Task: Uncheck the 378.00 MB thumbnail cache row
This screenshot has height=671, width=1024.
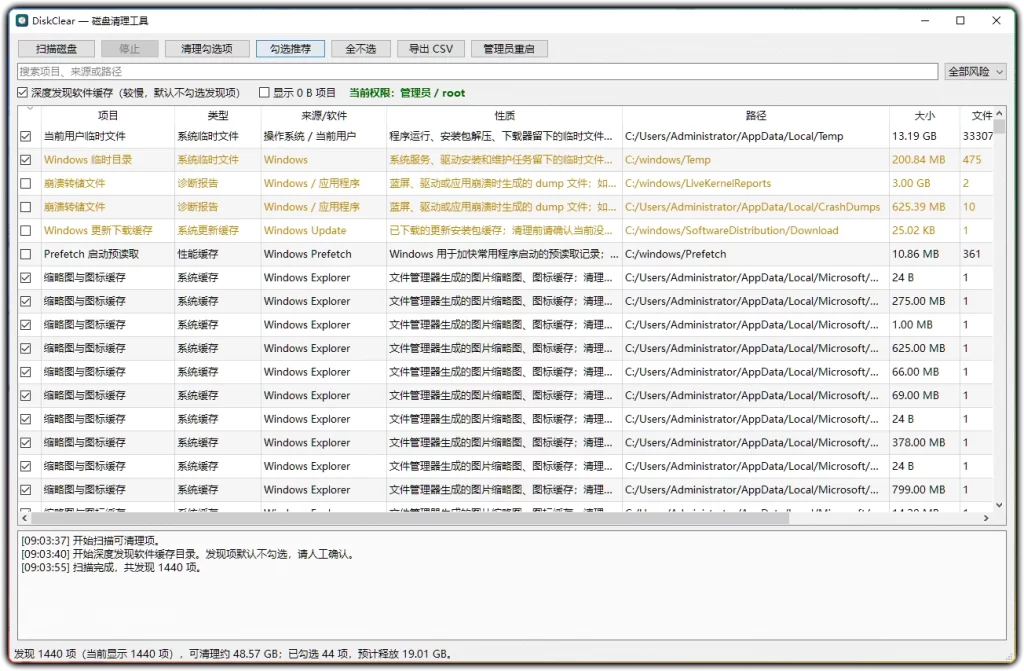Action: 25,442
